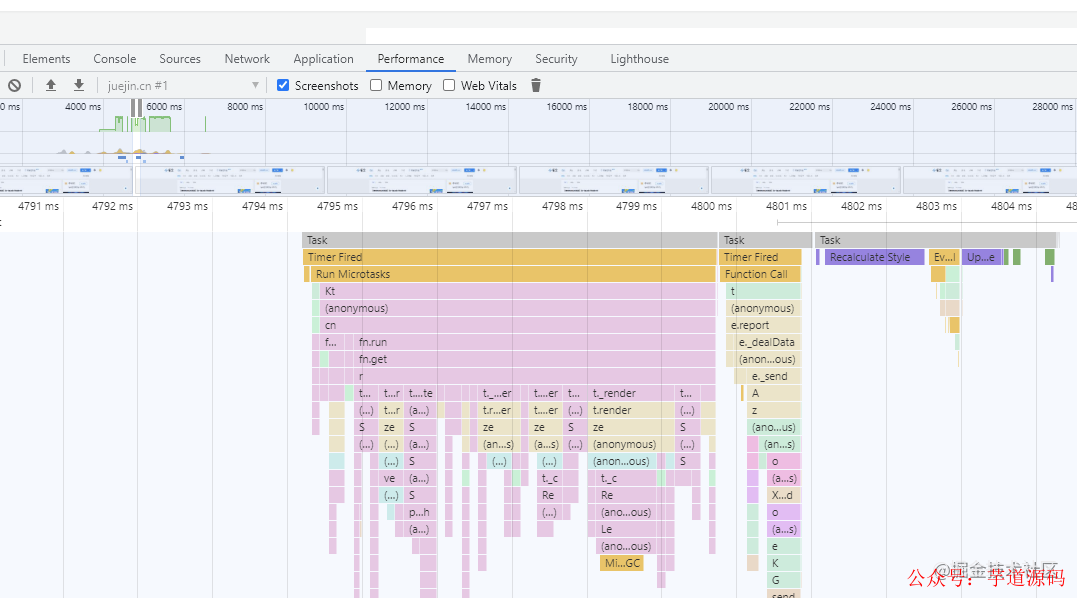Viewport: 1077px width, 598px height.
Task: Click the clear recording icon
Action: (x=14, y=86)
